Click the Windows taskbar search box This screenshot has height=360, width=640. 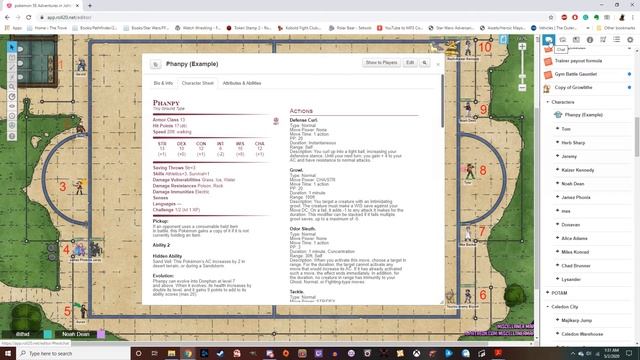(x=73, y=353)
